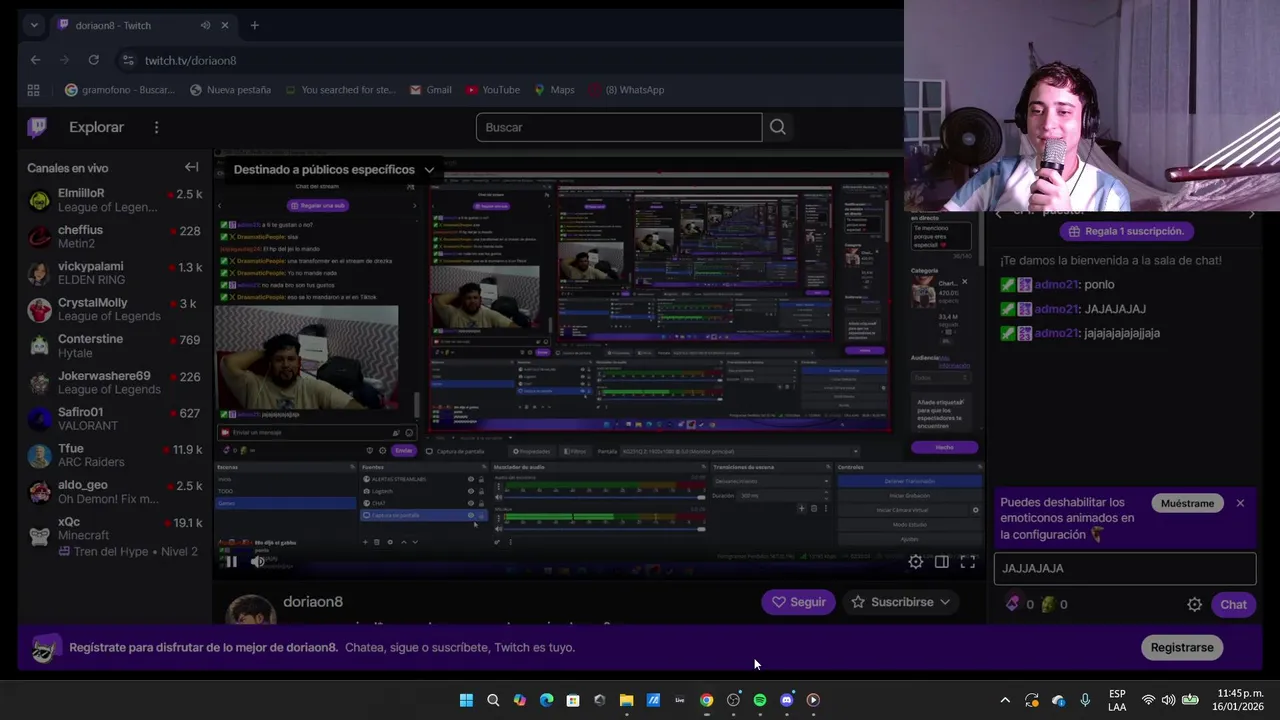1280x720 pixels.
Task: Open microphone indicator in system tray
Action: coord(1085,700)
